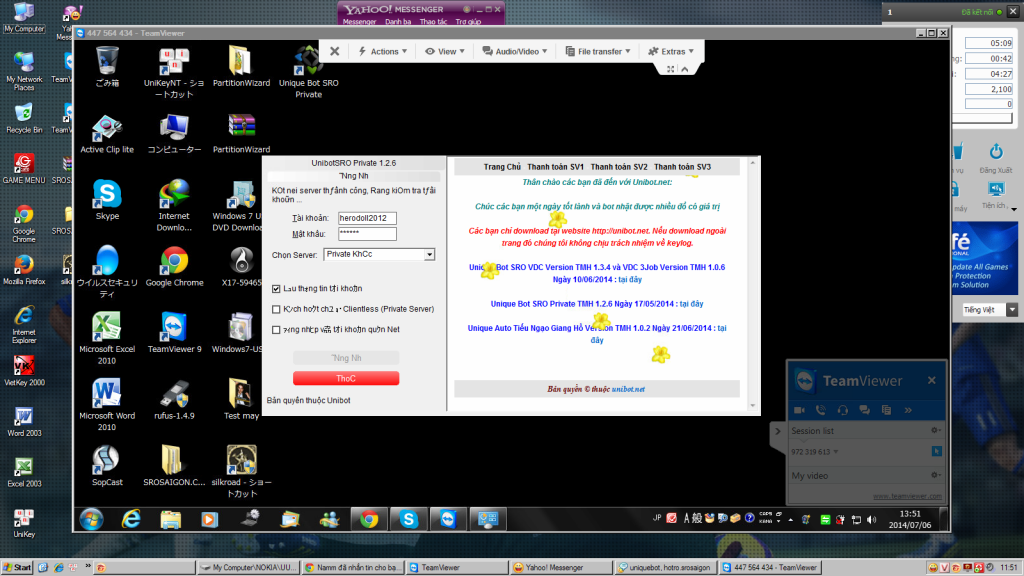
Task: Select the PartitionWizard folder icon
Action: click(x=241, y=65)
